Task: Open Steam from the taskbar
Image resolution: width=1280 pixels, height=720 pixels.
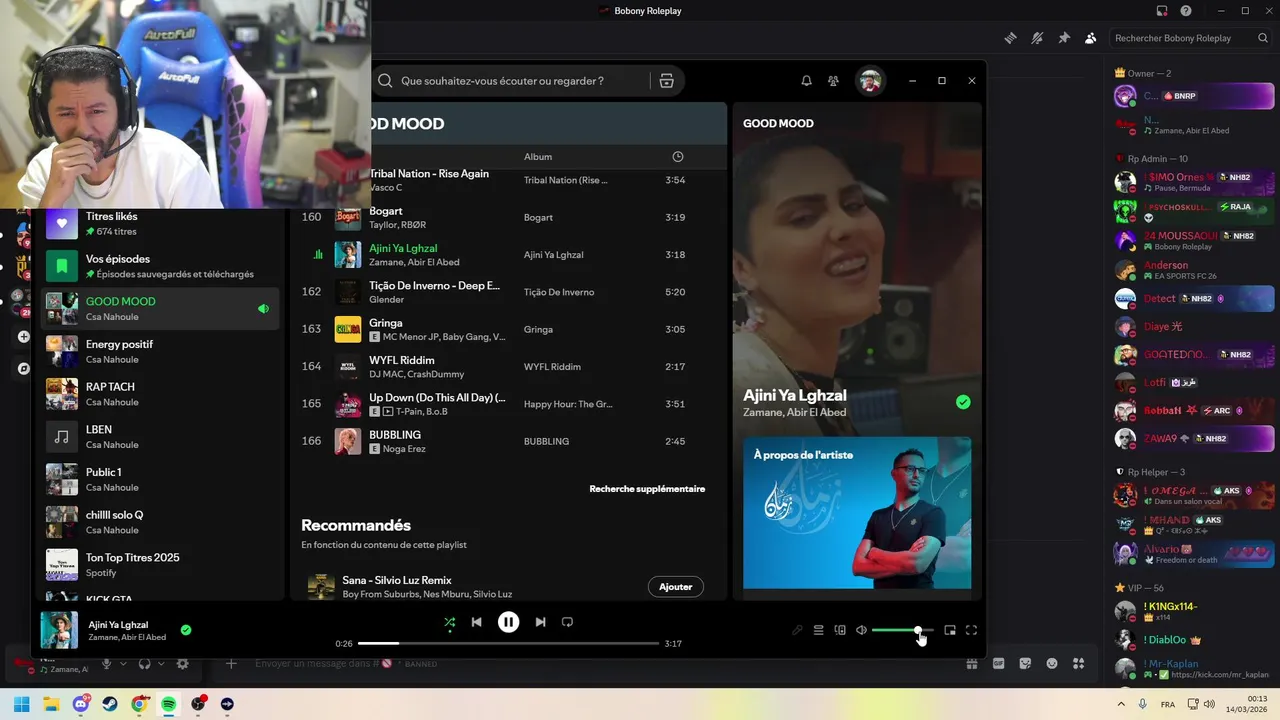Action: [x=110, y=704]
